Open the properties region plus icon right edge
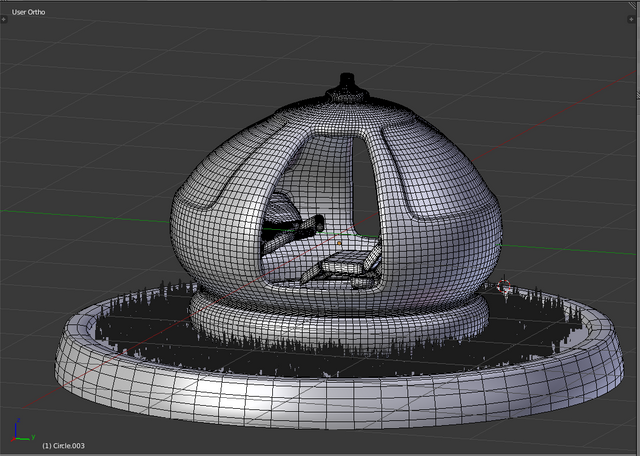The height and width of the screenshot is (456, 640). (631, 19)
